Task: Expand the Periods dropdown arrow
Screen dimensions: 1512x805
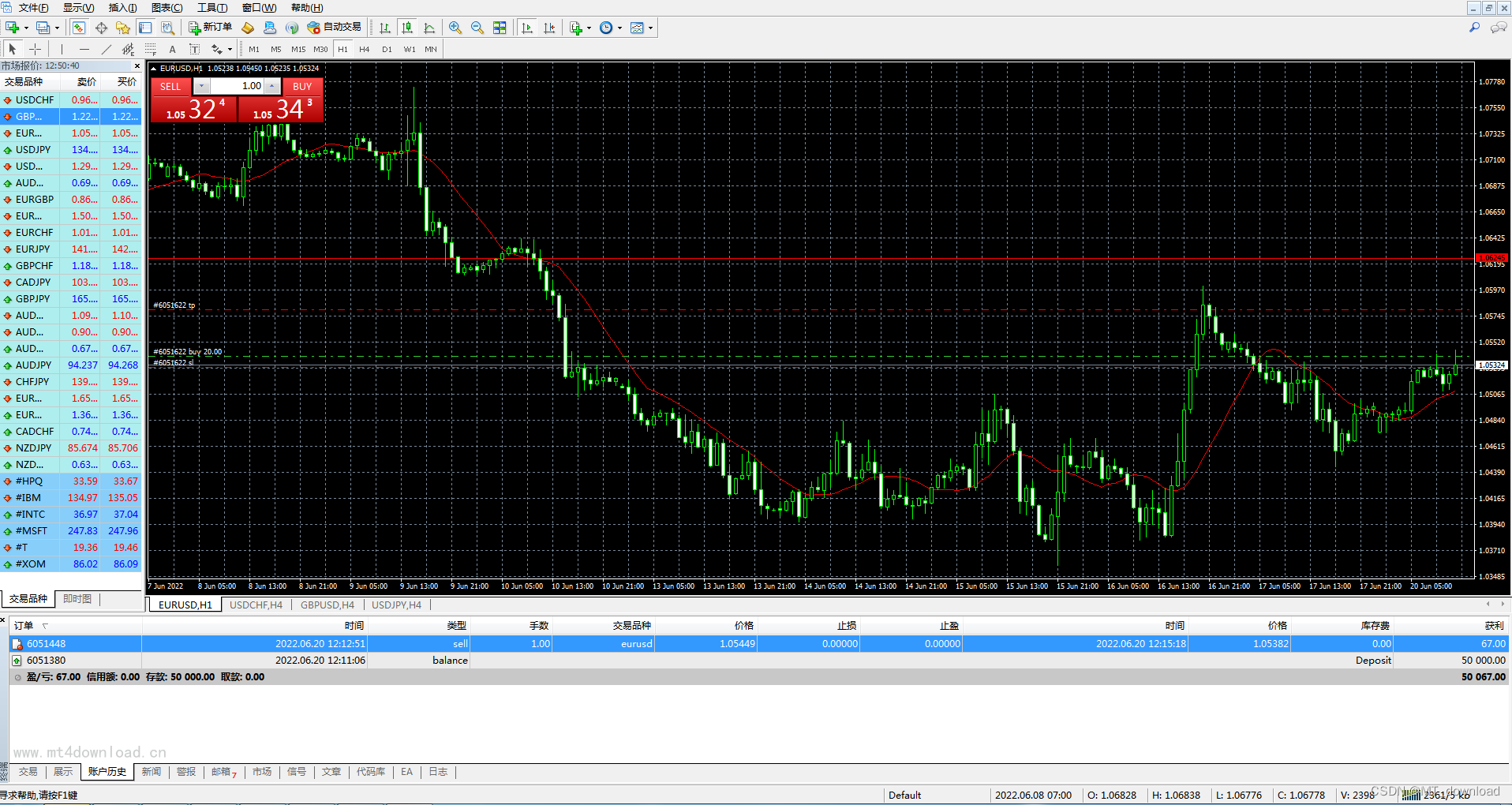Action: tap(619, 28)
